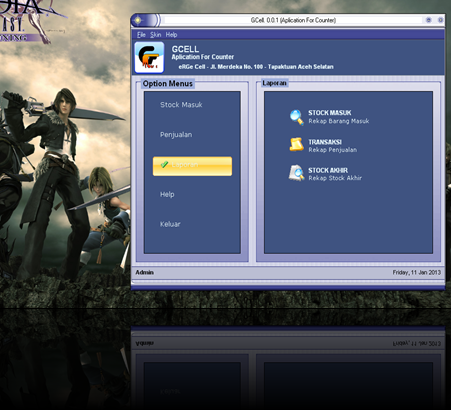Click the highlighted Laporan button
The width and height of the screenshot is (451, 410).
(x=192, y=166)
